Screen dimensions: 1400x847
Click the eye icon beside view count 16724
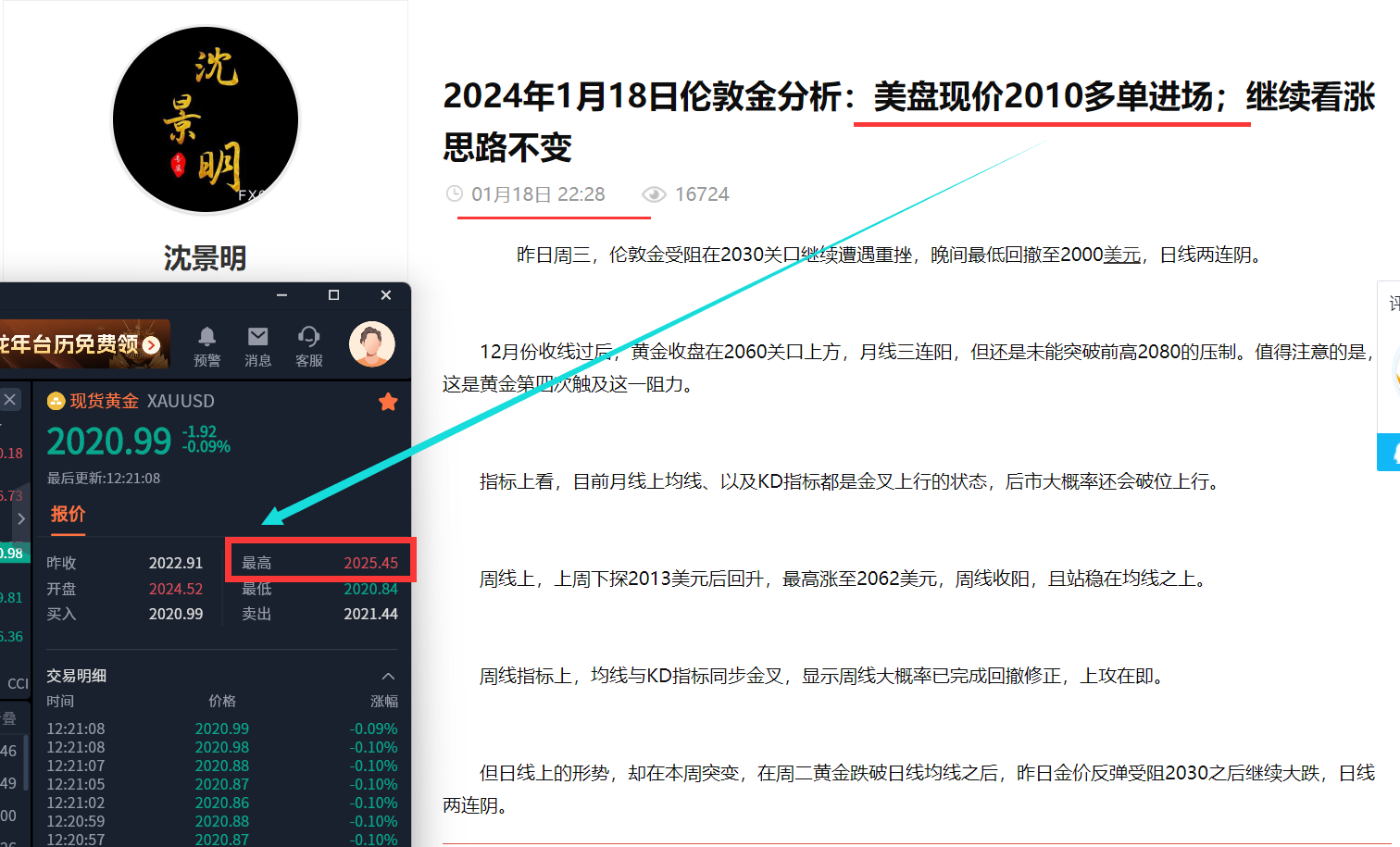click(655, 194)
